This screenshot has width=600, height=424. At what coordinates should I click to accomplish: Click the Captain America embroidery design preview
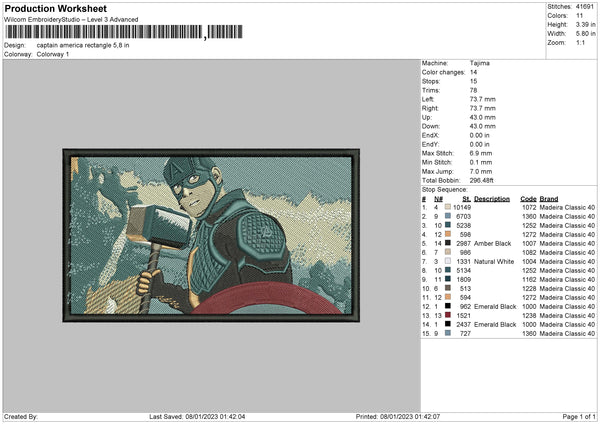coord(211,235)
